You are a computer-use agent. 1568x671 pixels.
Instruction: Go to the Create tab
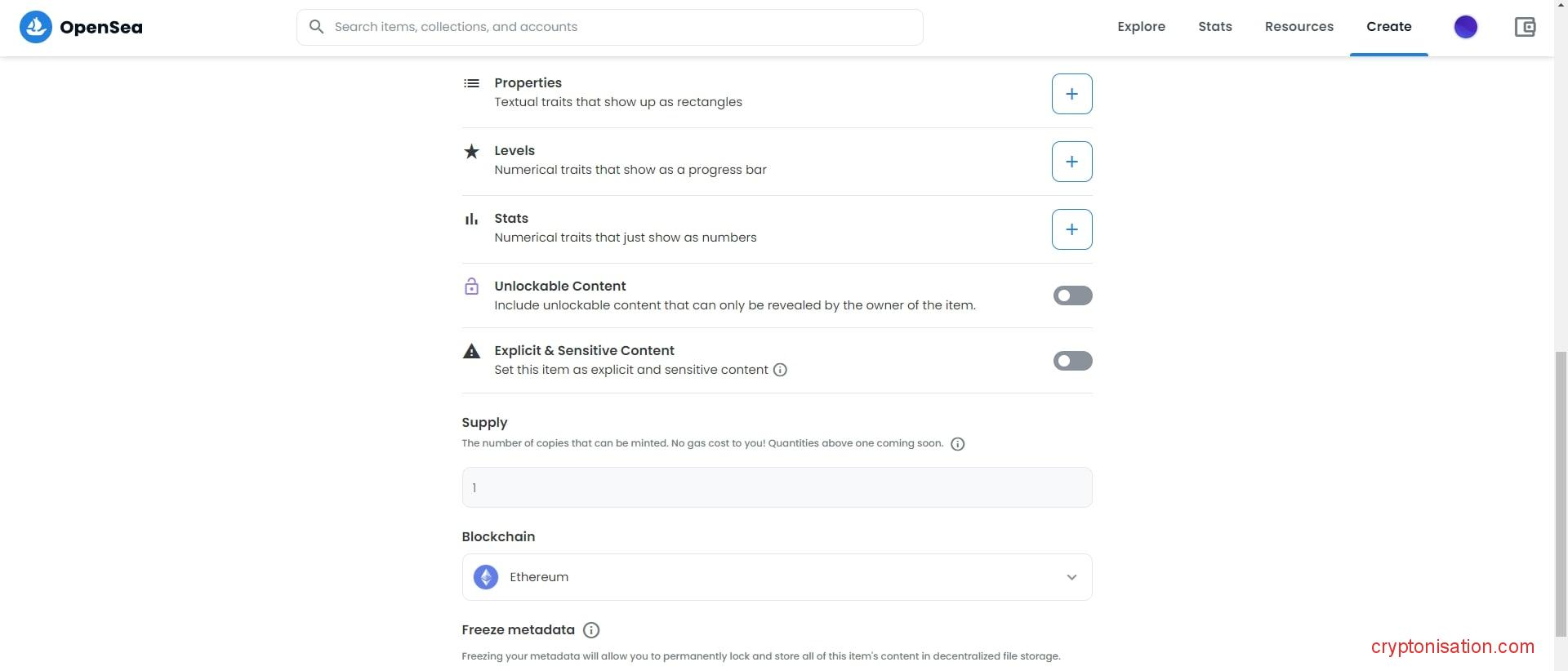pos(1388,27)
